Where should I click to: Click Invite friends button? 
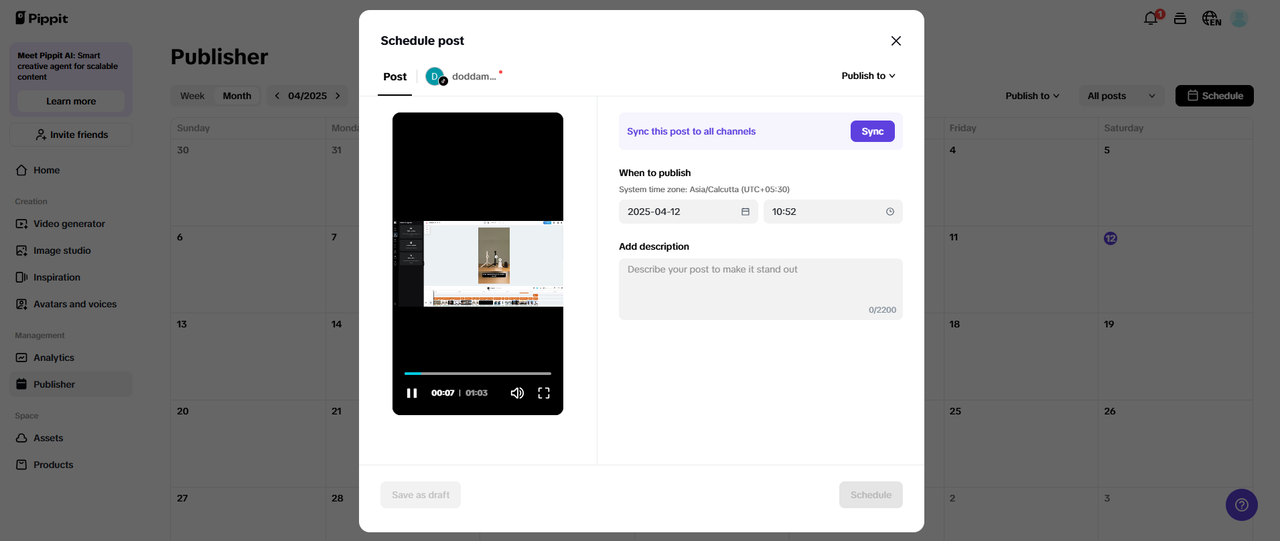tap(71, 134)
